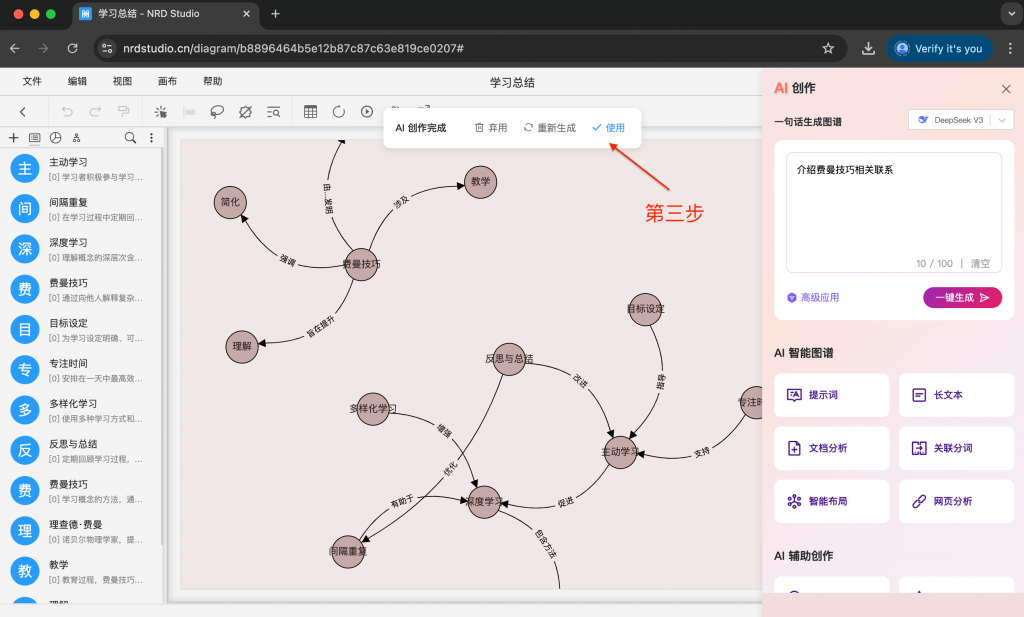This screenshot has height=617, width=1024.
Task: Open the 画布 menu
Action: tap(167, 82)
